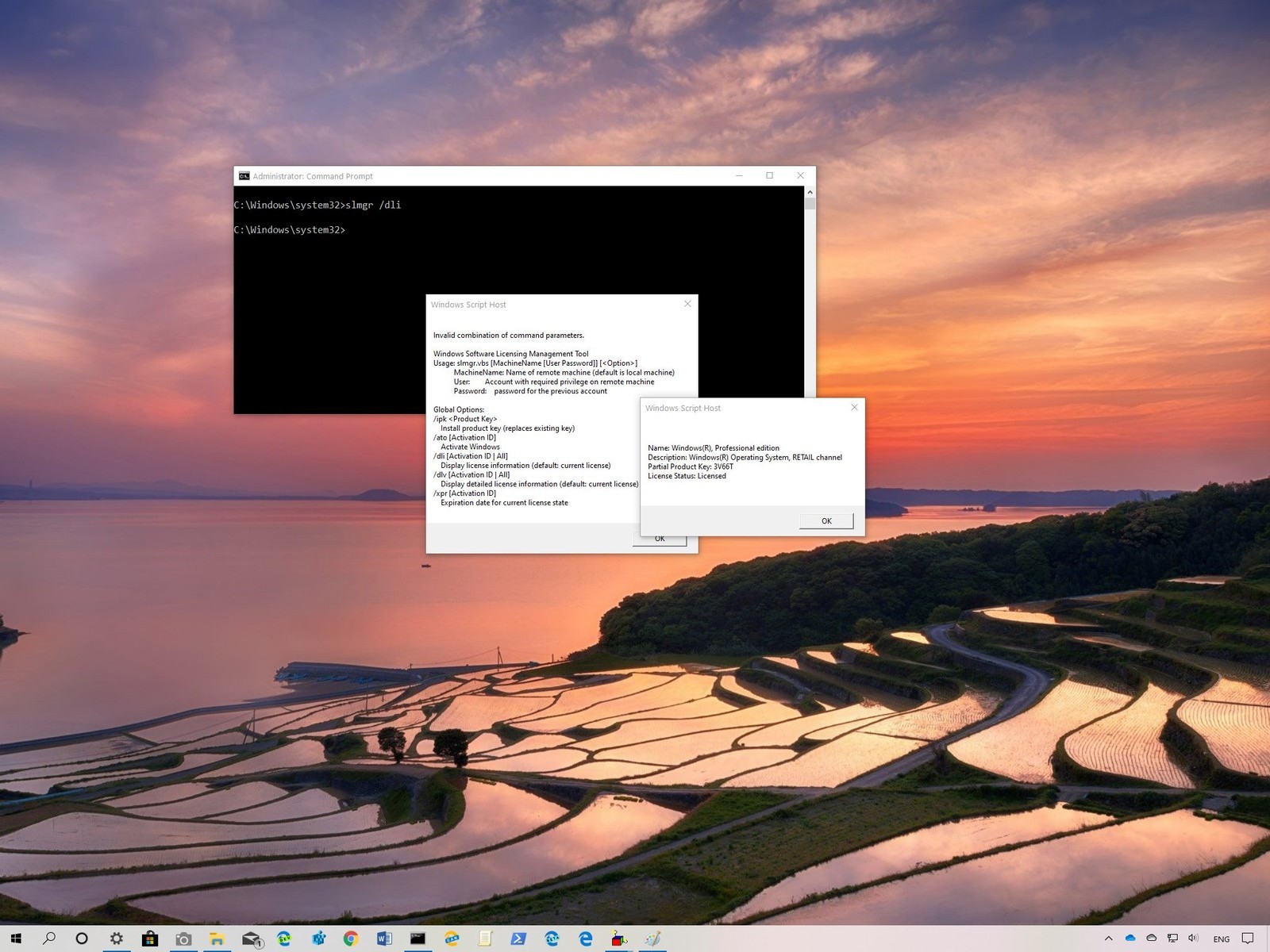Click OK in the license info dialog
The image size is (1270, 952).
coord(826,521)
